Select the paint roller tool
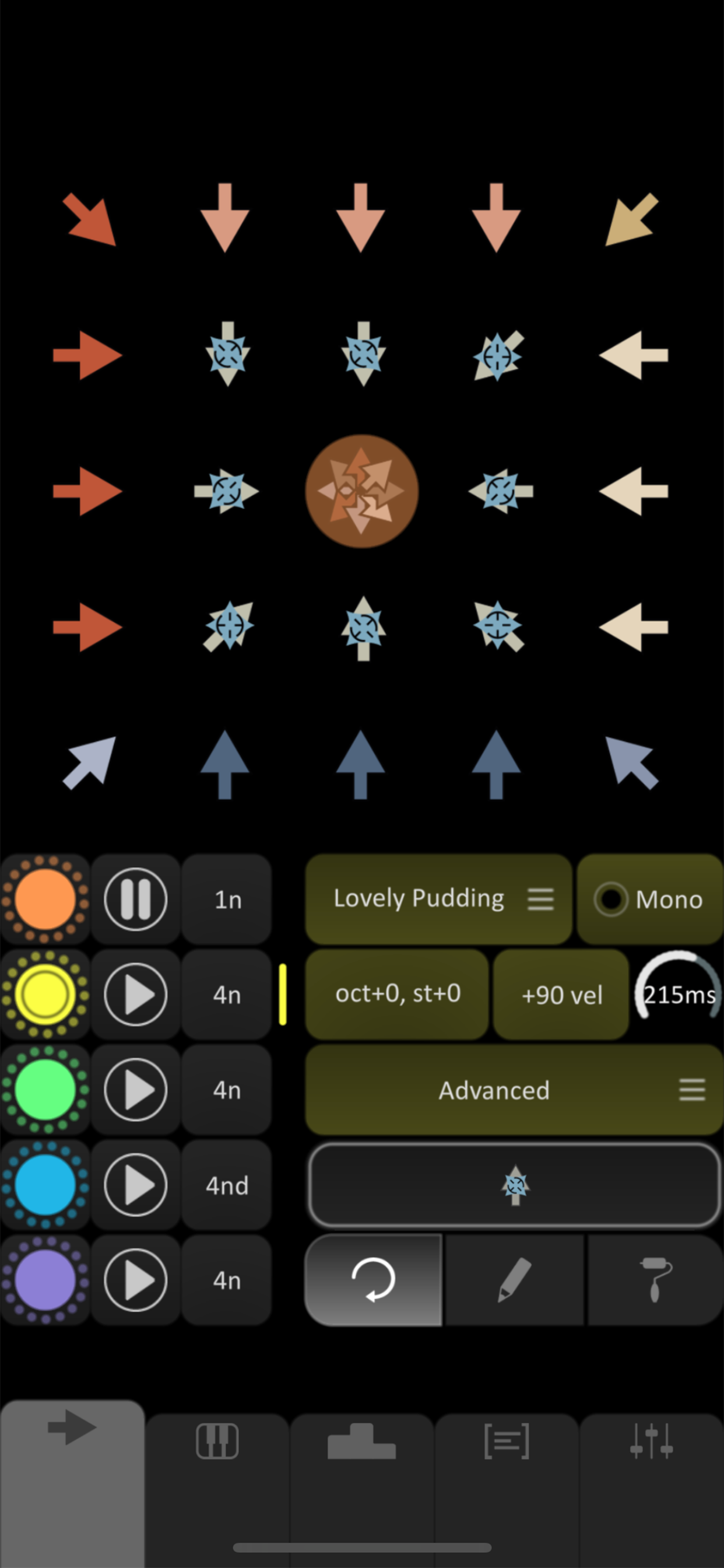724x1568 pixels. point(656,1279)
